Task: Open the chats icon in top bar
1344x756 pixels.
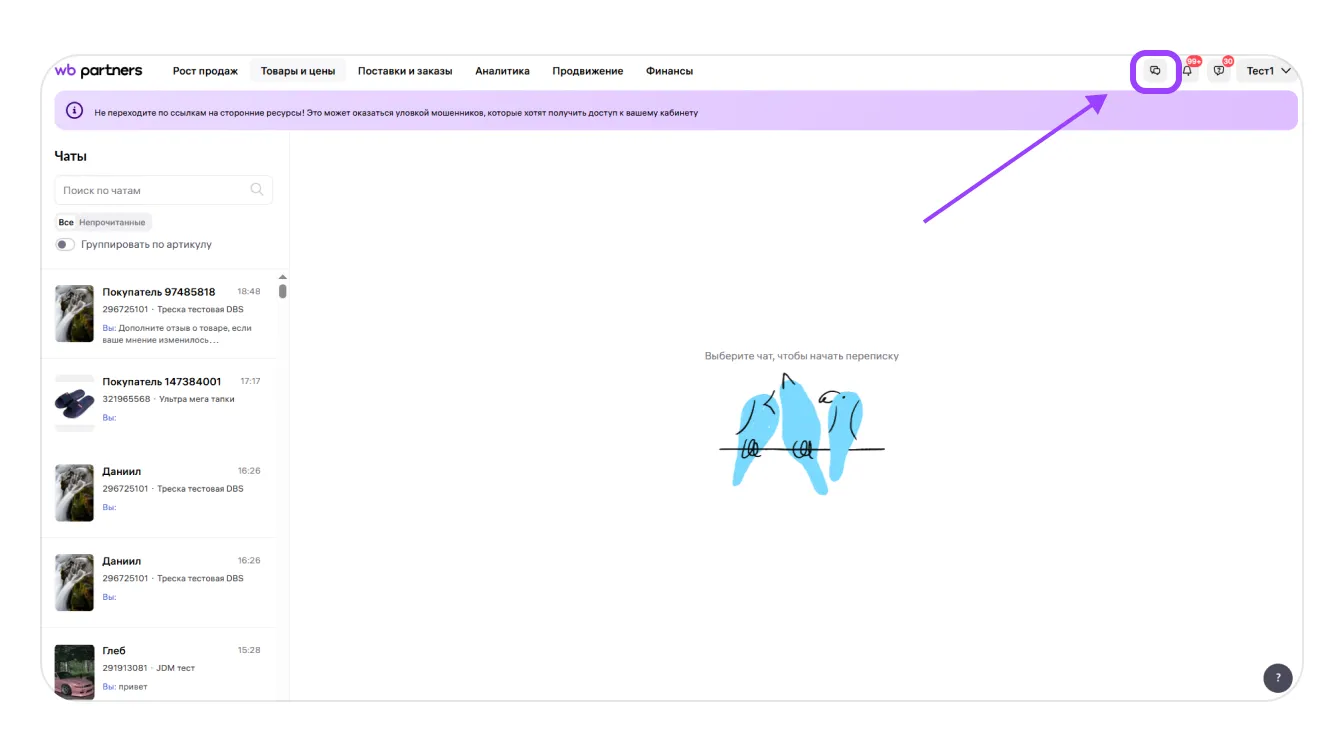Action: pos(1155,71)
